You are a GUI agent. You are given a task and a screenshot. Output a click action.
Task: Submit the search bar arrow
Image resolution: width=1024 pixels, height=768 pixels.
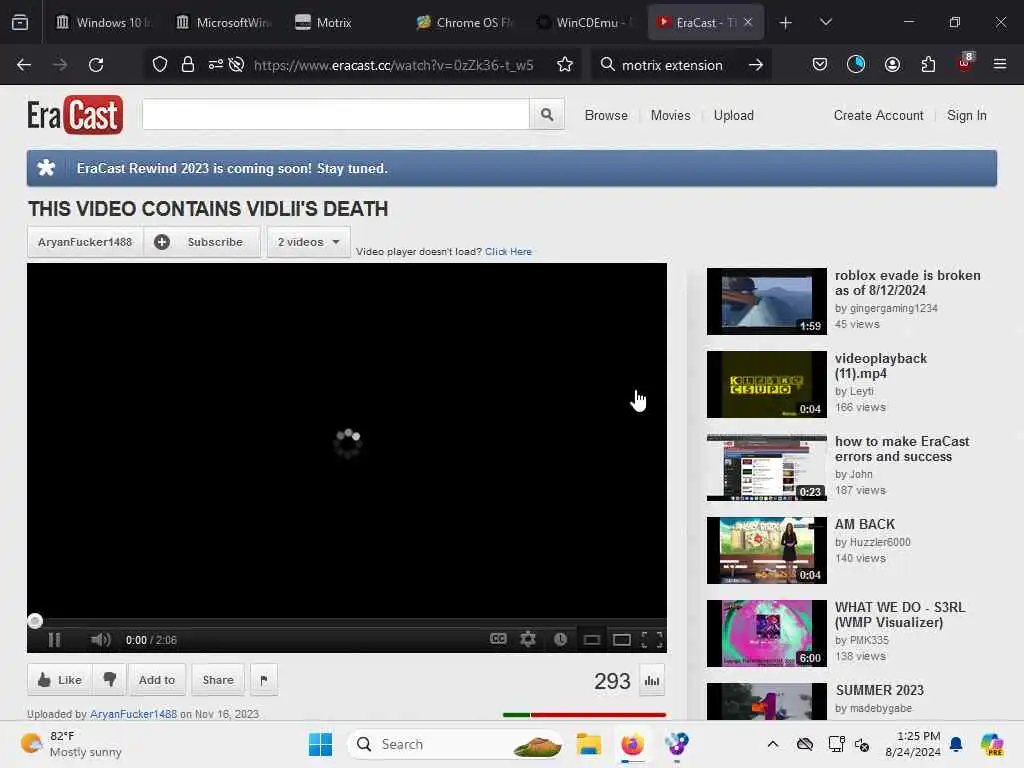coord(756,65)
